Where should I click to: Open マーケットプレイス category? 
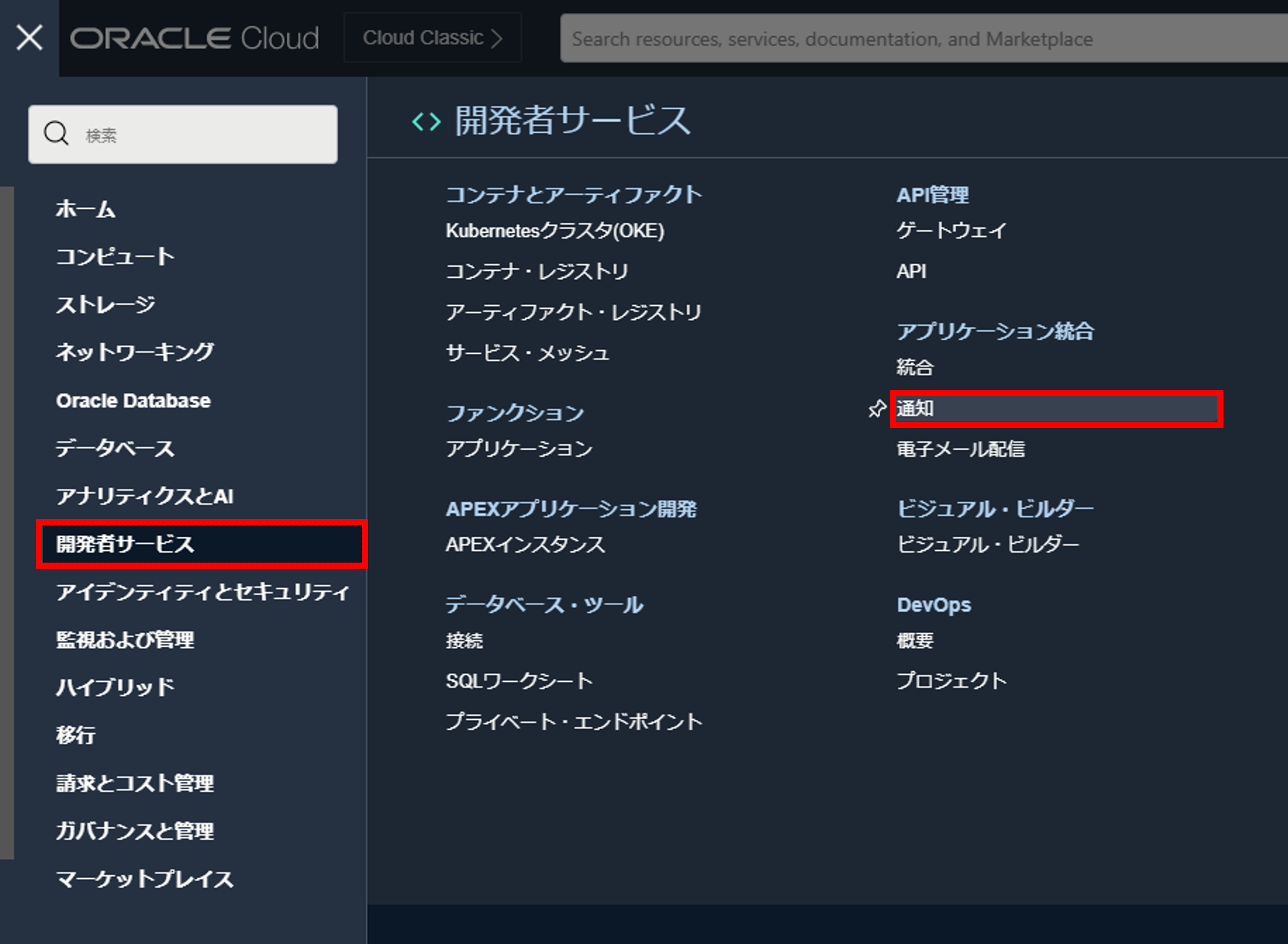145,879
